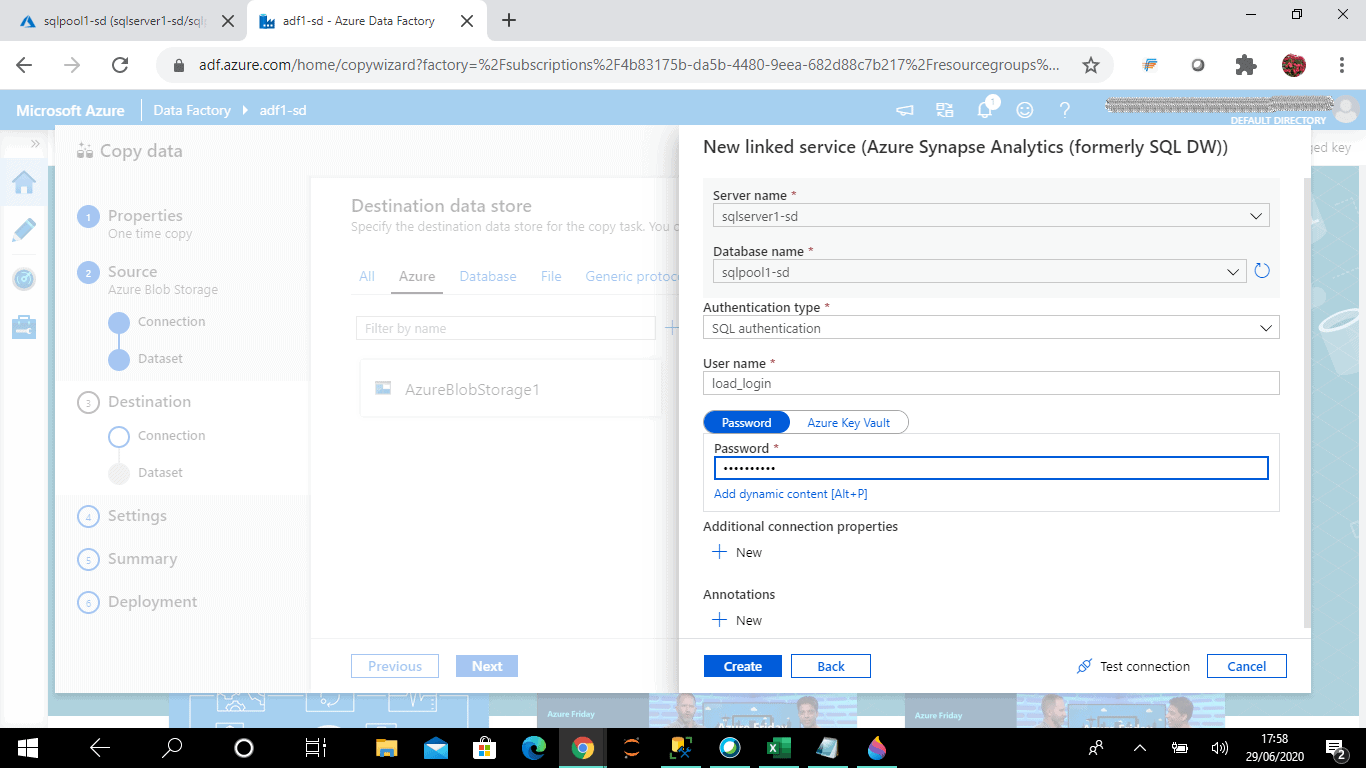1366x768 pixels.
Task: Open the account avatar in Azure header
Action: click(x=1347, y=109)
